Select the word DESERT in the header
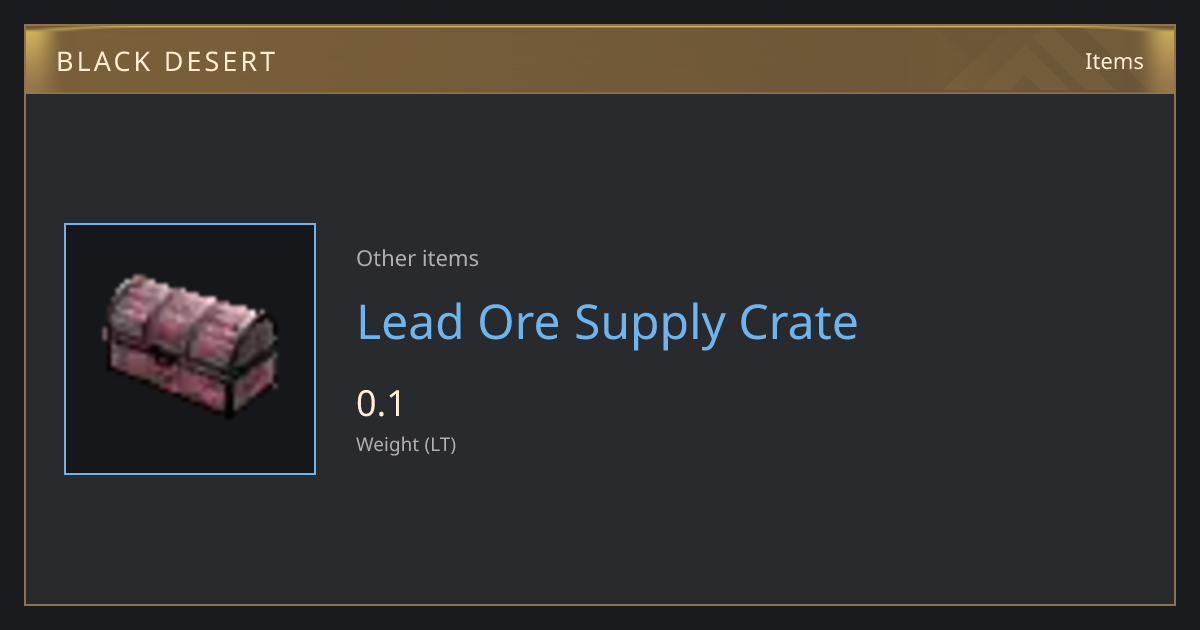This screenshot has width=1200, height=630. (222, 62)
